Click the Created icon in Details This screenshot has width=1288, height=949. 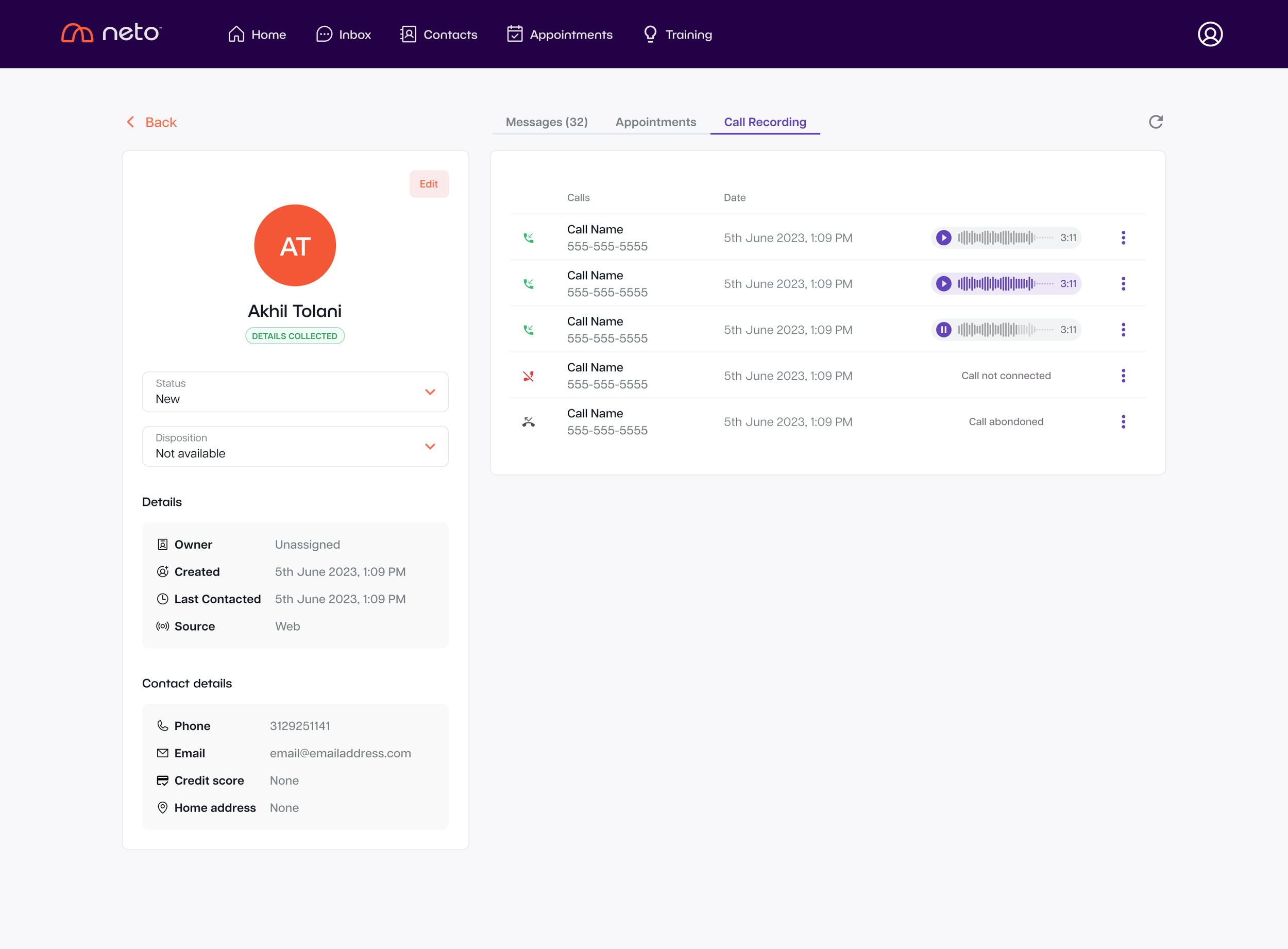click(163, 571)
